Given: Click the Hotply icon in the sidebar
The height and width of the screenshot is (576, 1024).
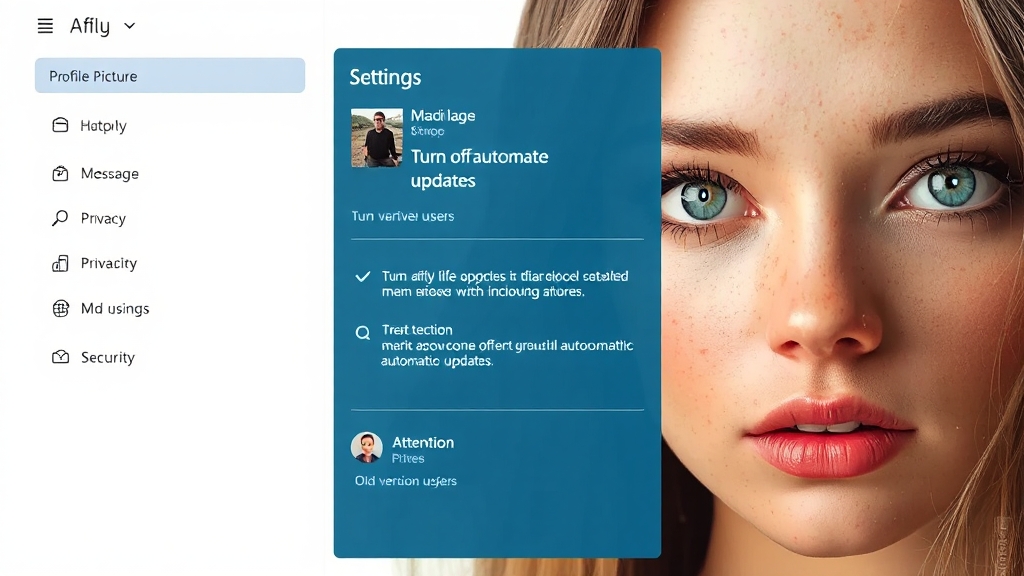Looking at the screenshot, I should point(60,125).
